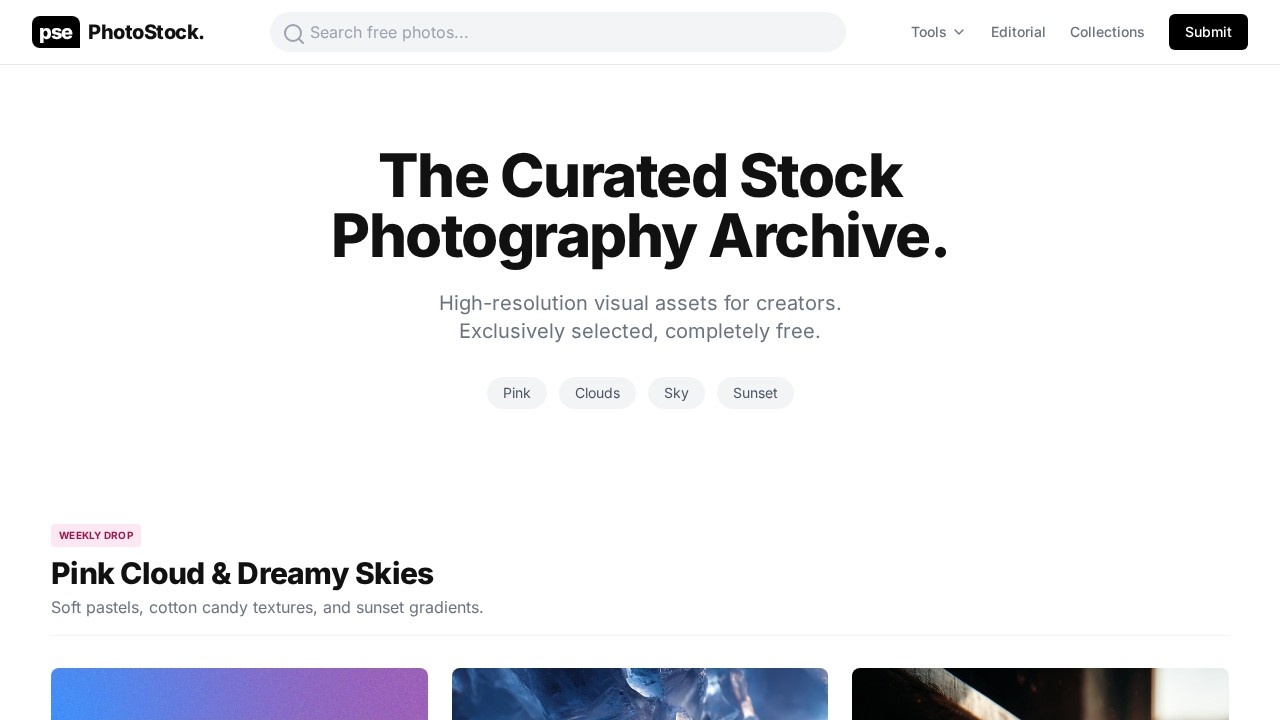Navigate to the Collections section
1280x720 pixels.
click(x=1107, y=32)
